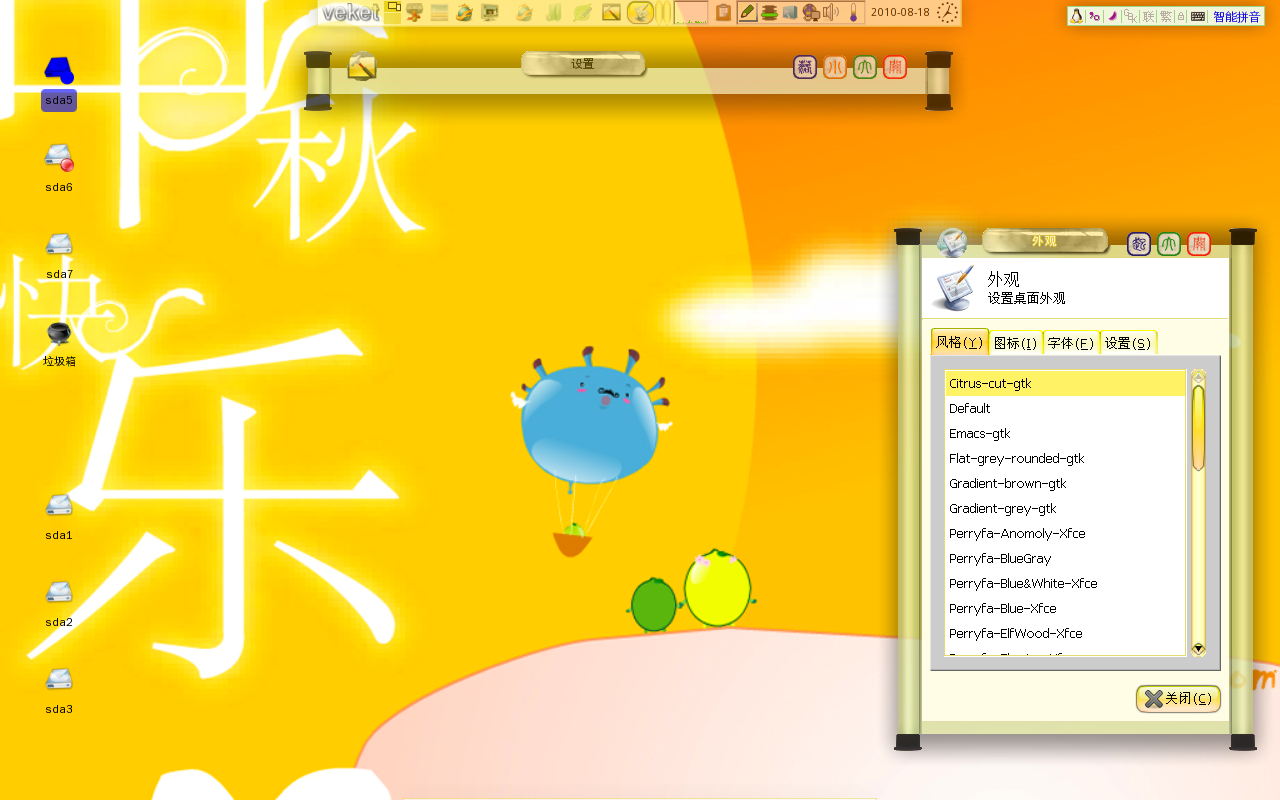Select the Citrus-cut-gtk theme
The image size is (1280, 800).
(1065, 383)
